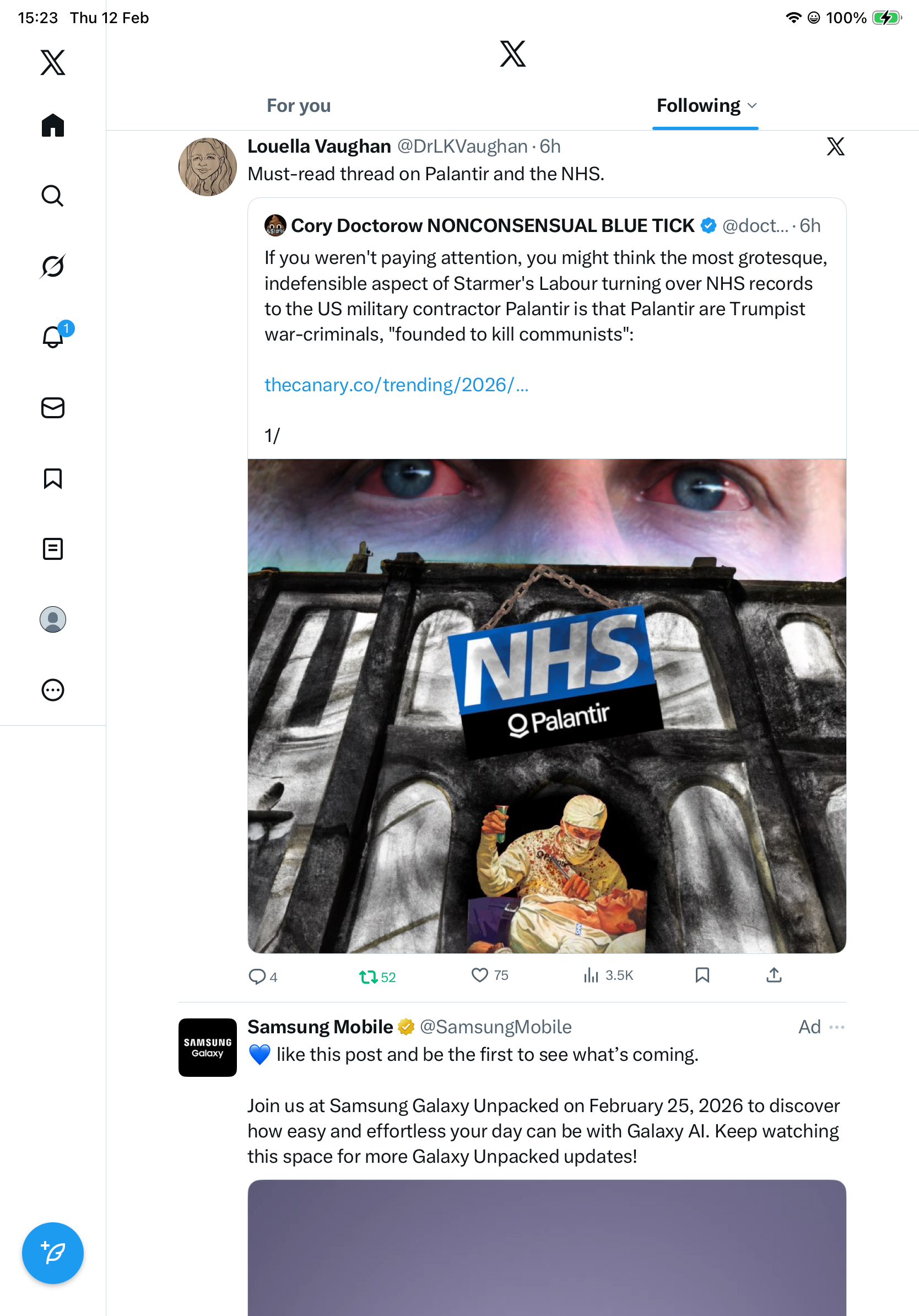Like Louella Vaughan's post
This screenshot has width=919, height=1316.
pyautogui.click(x=479, y=975)
